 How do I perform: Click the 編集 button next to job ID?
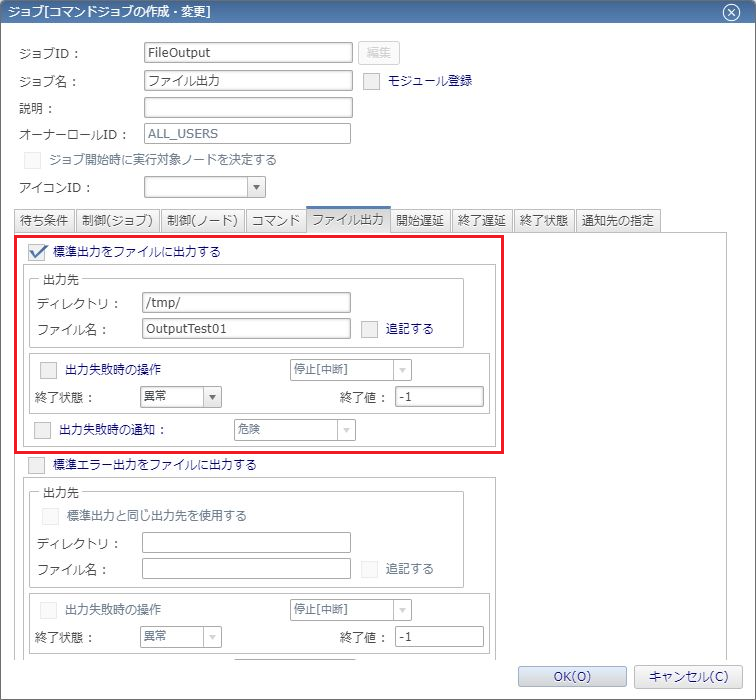[x=378, y=53]
